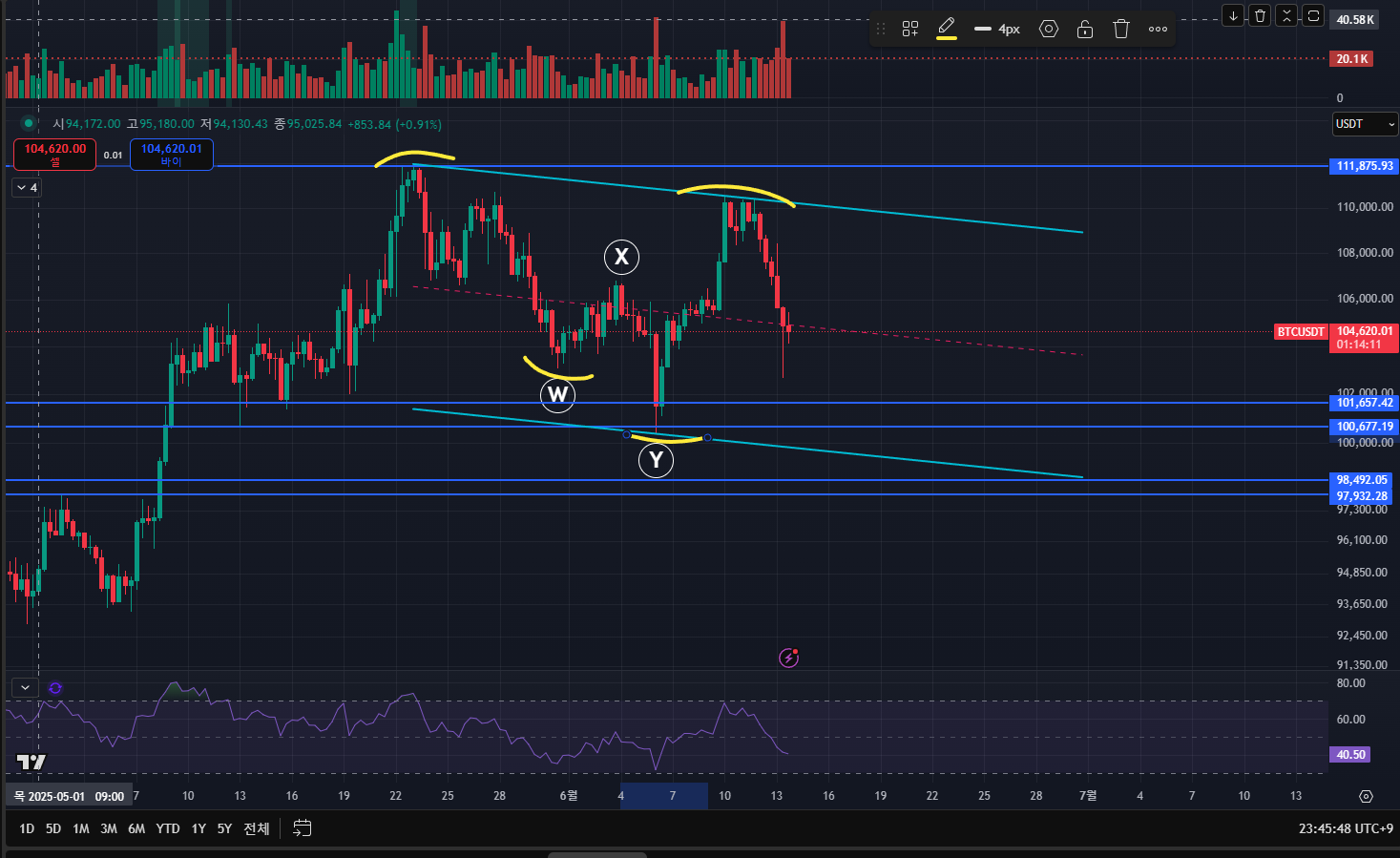Screen dimensions: 1400x858
Task: Expand the collapsed indicators legend showing 4
Action: click(27, 188)
